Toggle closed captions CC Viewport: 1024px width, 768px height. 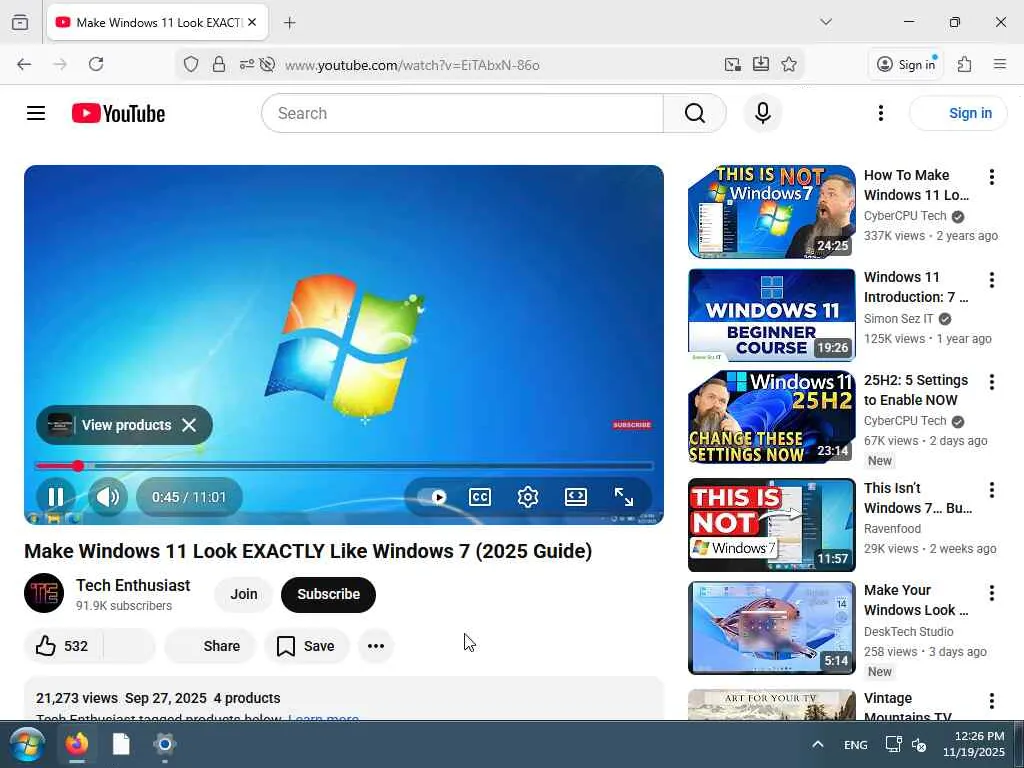point(480,497)
